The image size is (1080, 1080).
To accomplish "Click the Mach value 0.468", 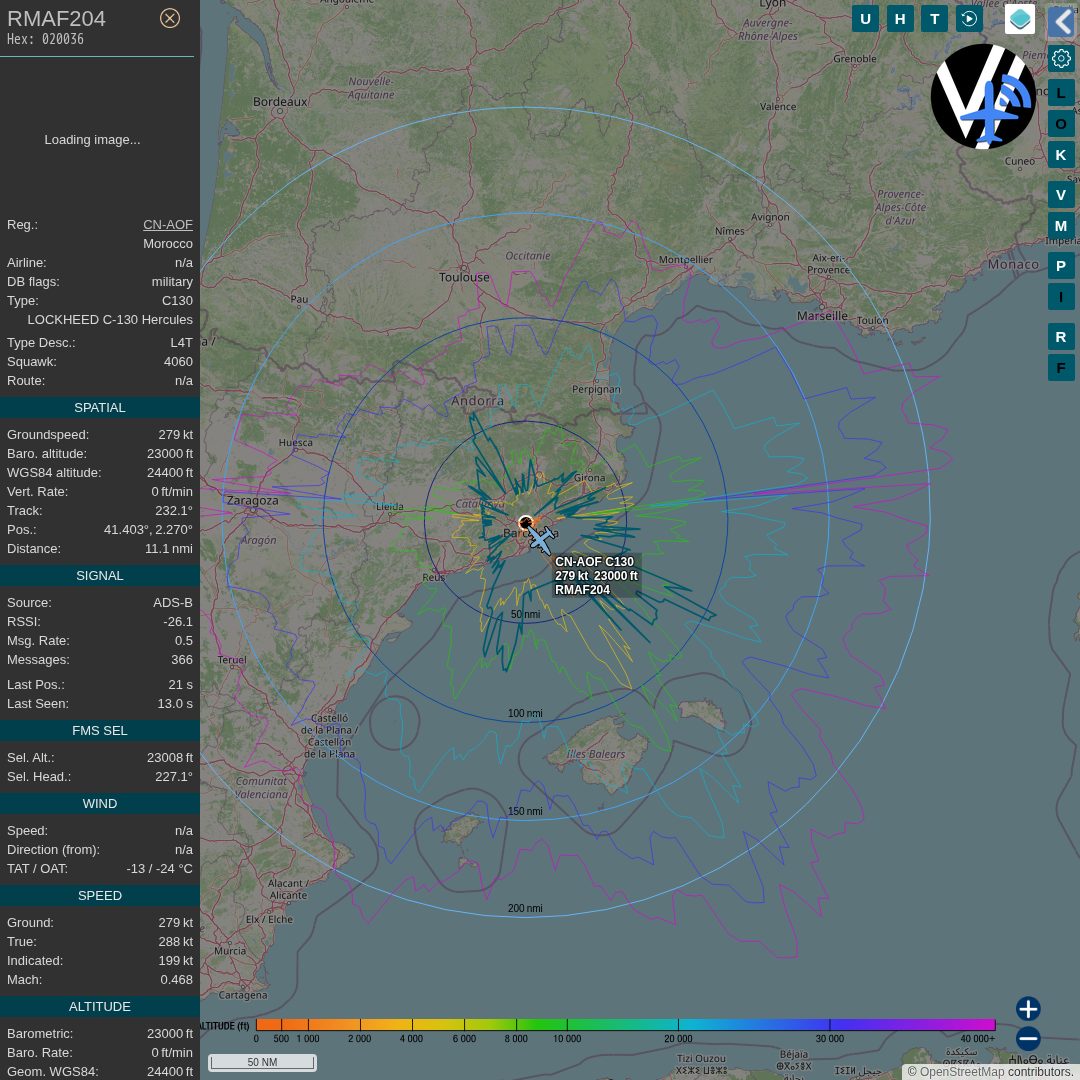I will pyautogui.click(x=177, y=979).
